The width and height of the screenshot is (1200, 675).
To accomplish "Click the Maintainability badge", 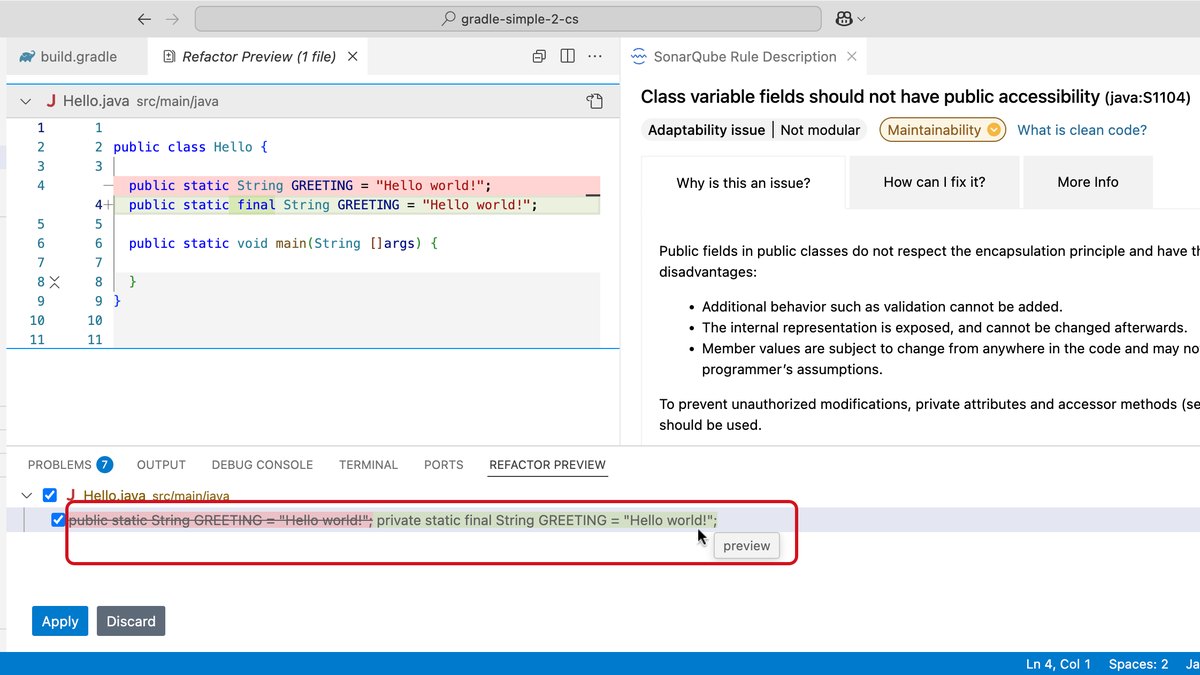I will point(944,130).
